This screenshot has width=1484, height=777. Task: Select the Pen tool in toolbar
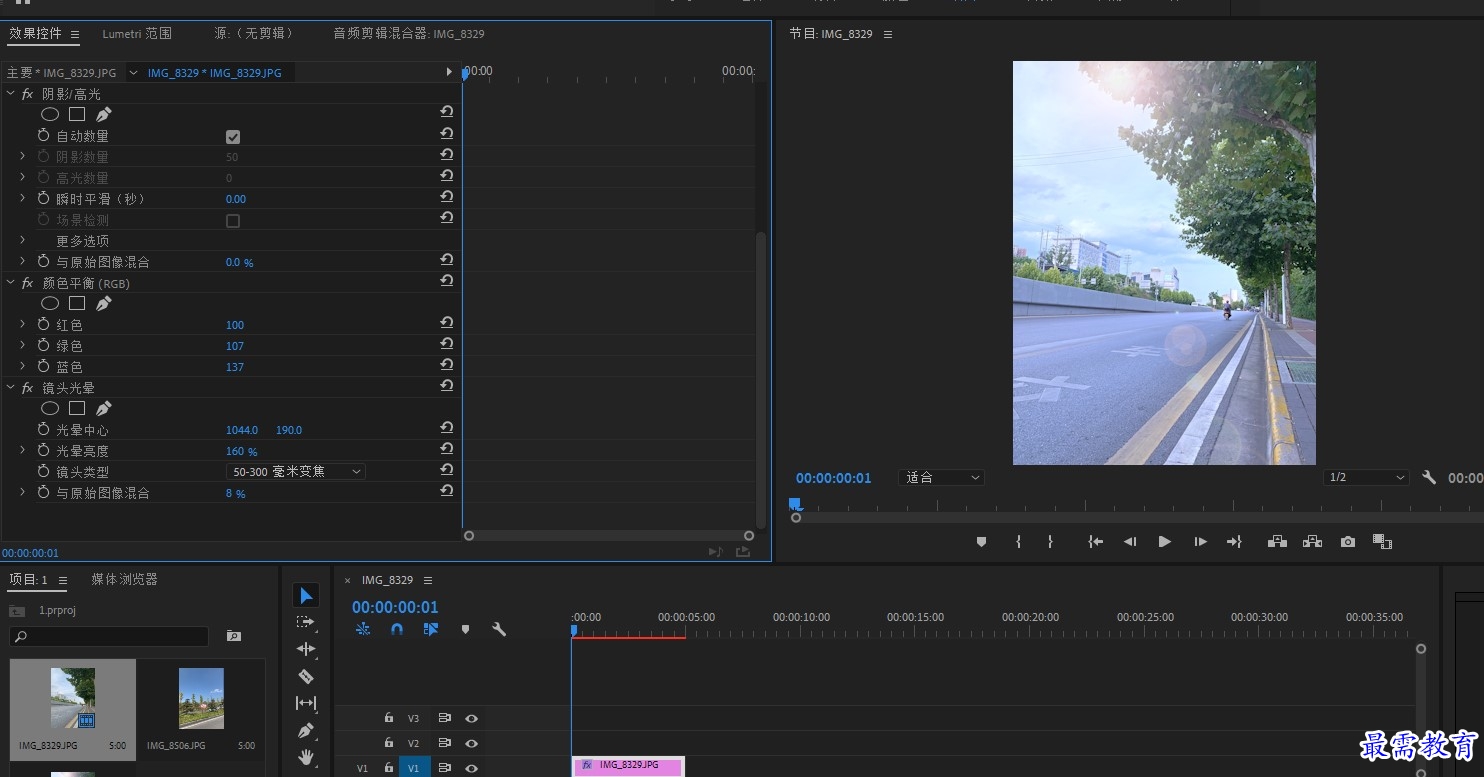[x=306, y=730]
